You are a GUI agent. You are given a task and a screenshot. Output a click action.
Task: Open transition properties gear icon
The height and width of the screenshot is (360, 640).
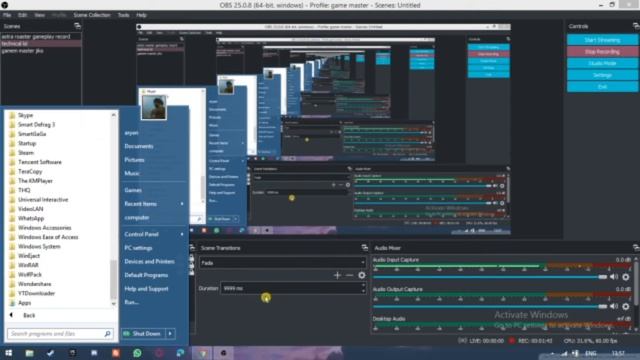click(362, 276)
